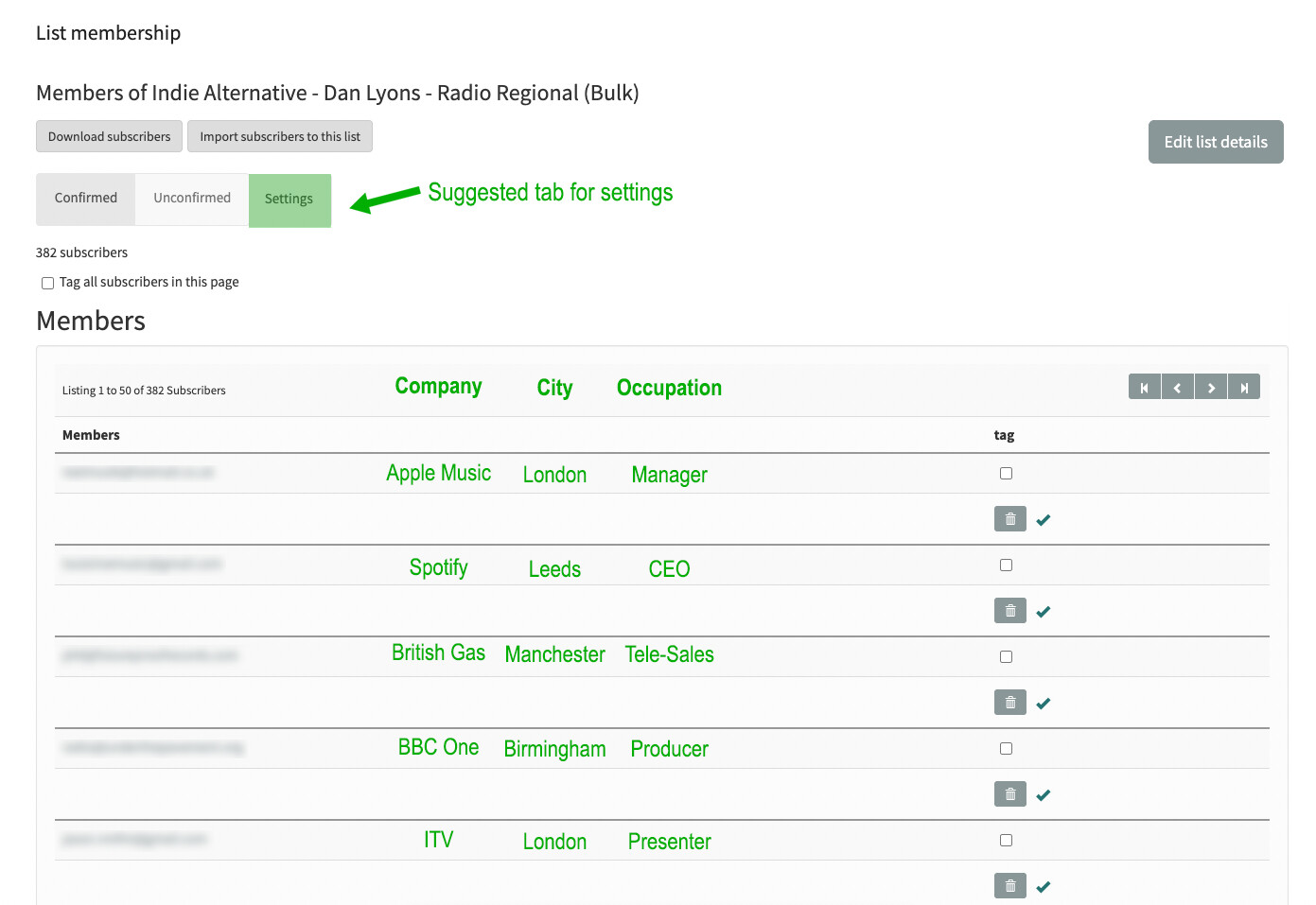Go to first page of subscribers
Viewport: 1316px width, 905px height.
coord(1144,388)
